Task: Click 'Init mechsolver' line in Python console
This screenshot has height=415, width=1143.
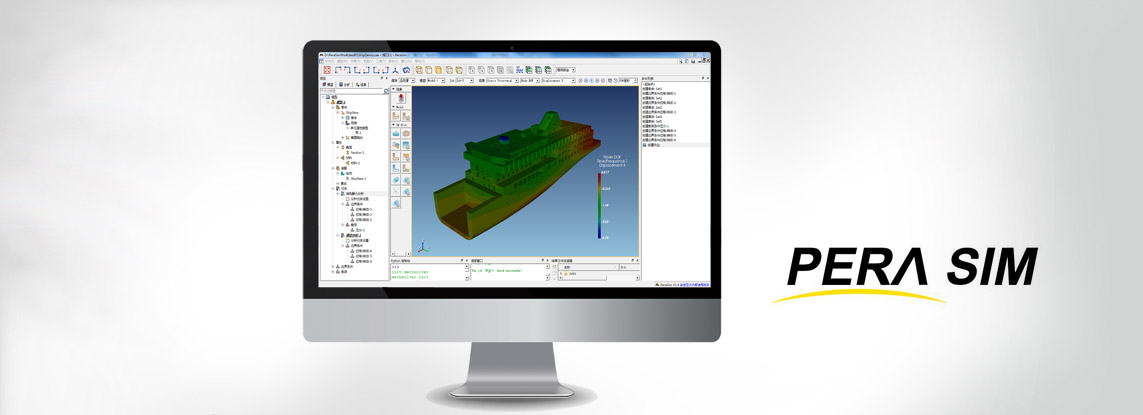Action: [x=410, y=272]
